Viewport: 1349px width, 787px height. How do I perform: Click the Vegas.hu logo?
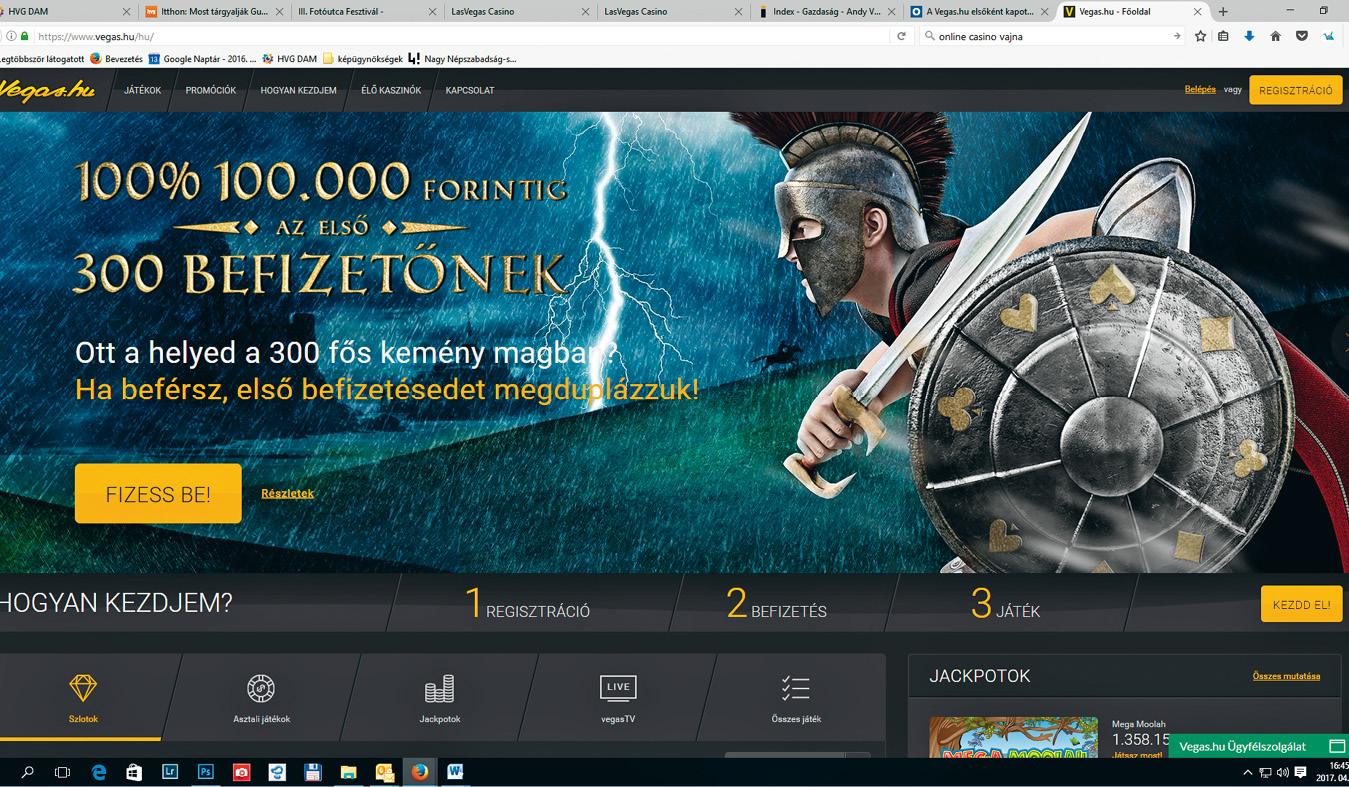coord(47,90)
